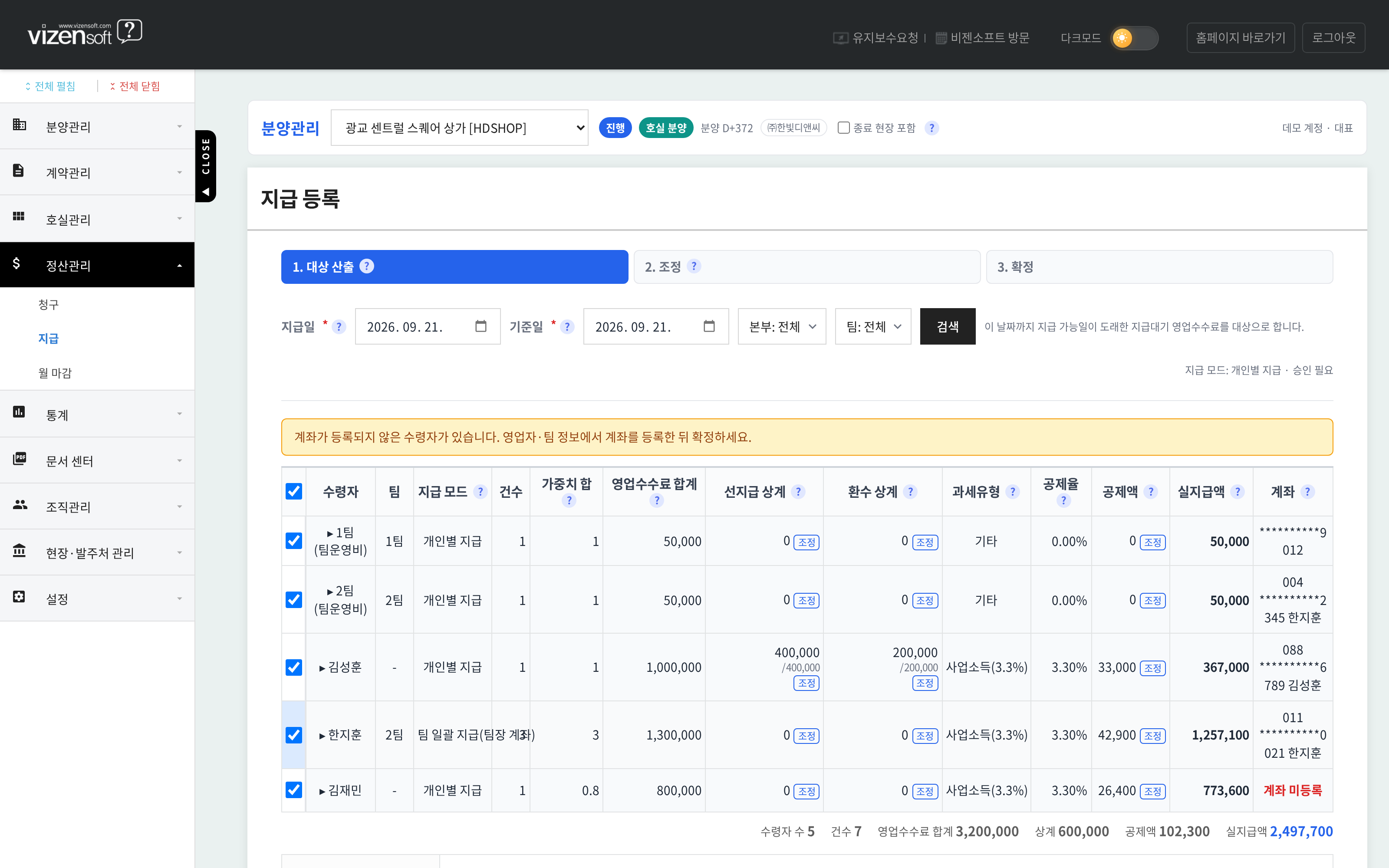Screen dimensions: 1389x868
Task: Open the 지급 submenu item
Action: click(x=49, y=339)
